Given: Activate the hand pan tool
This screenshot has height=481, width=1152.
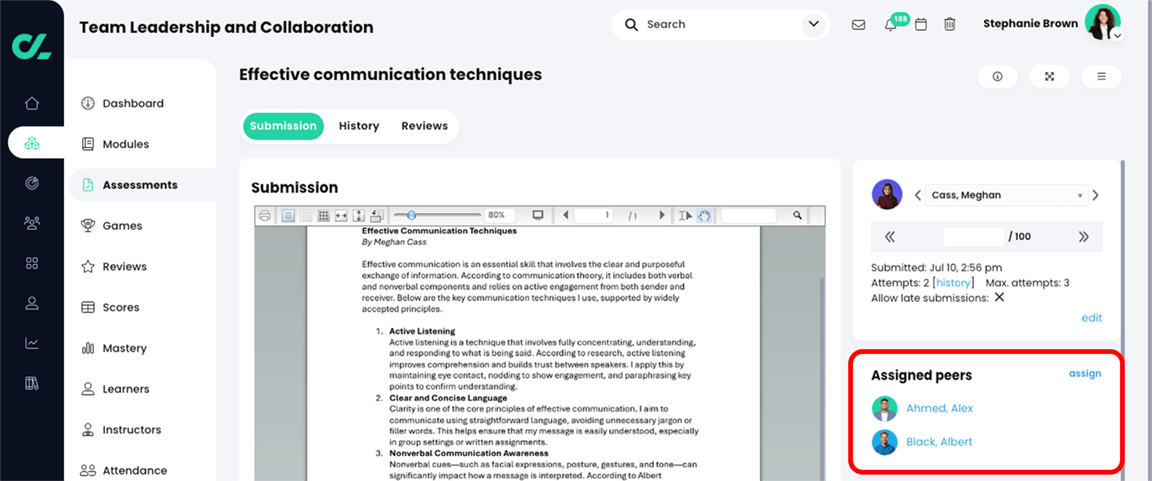Looking at the screenshot, I should 704,215.
